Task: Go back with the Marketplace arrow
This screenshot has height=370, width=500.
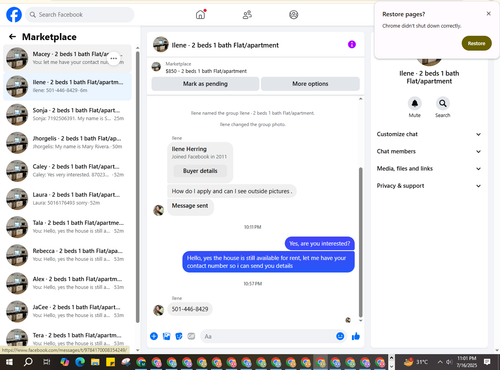Action: (12, 37)
